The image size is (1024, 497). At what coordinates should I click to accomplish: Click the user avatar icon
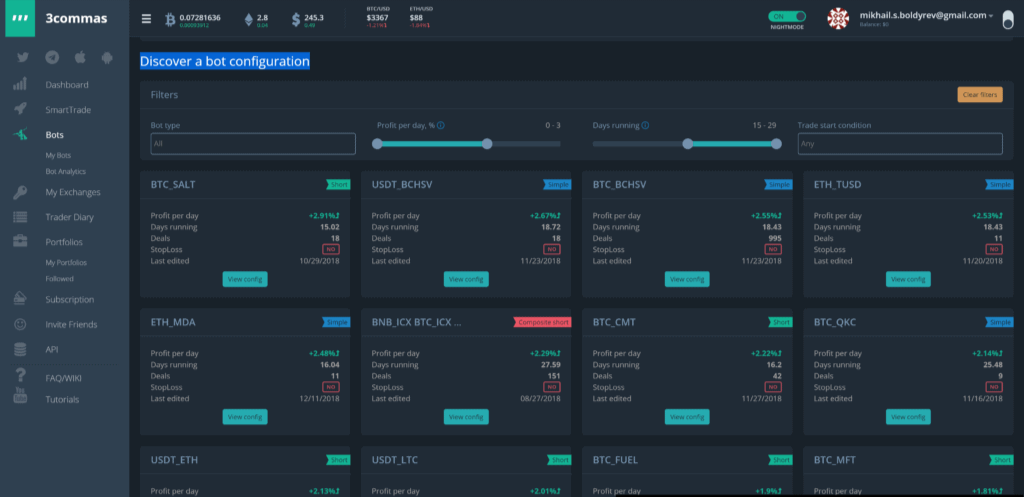point(838,18)
